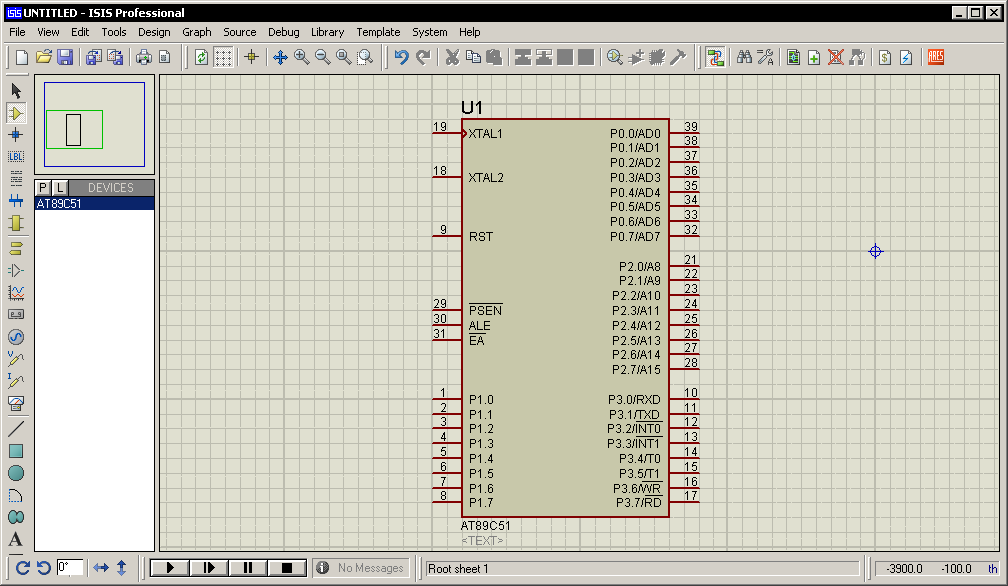Screen dimensions: 1008x586
Task: Select the 2D Line drawing tool
Action: click(16, 428)
